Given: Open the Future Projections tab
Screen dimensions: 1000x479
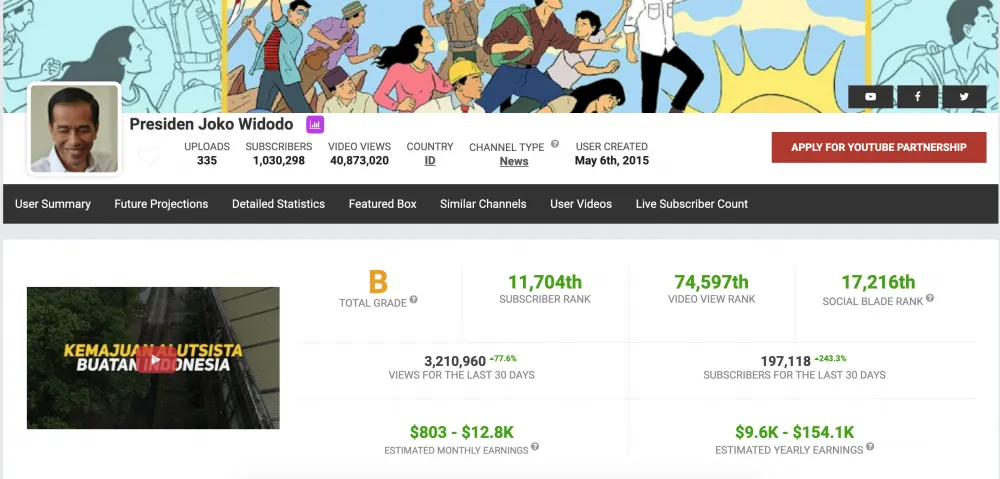Looking at the screenshot, I should (161, 204).
